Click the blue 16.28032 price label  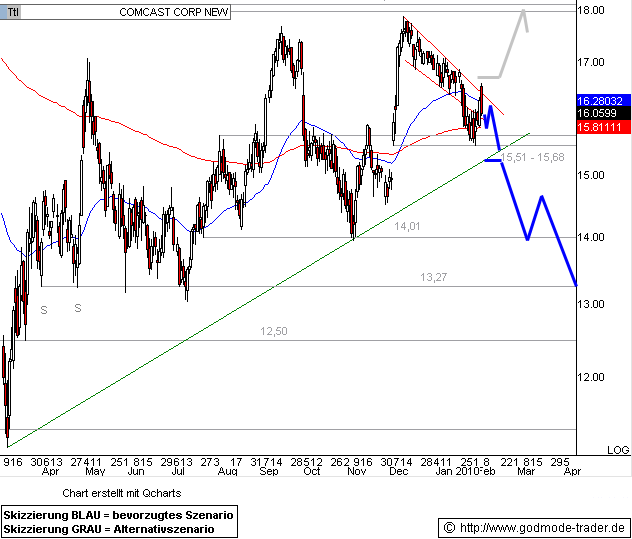pos(603,100)
